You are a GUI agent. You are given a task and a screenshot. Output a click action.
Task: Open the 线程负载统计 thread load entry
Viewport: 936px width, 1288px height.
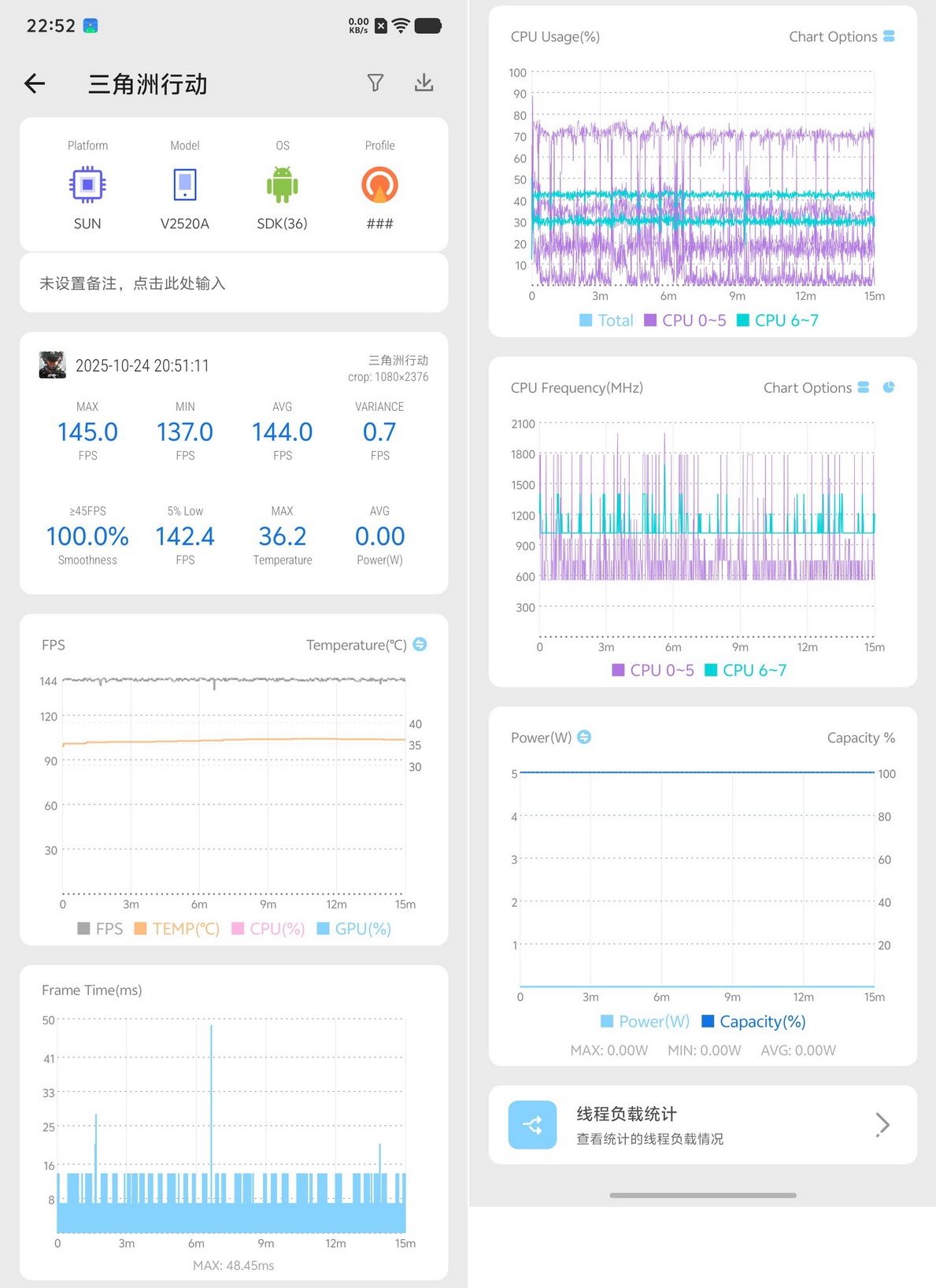click(x=703, y=1125)
